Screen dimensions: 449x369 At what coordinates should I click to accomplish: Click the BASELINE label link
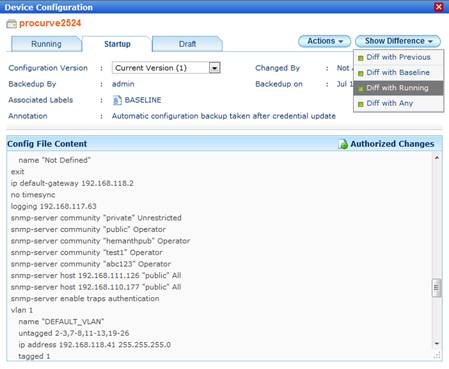(x=143, y=100)
